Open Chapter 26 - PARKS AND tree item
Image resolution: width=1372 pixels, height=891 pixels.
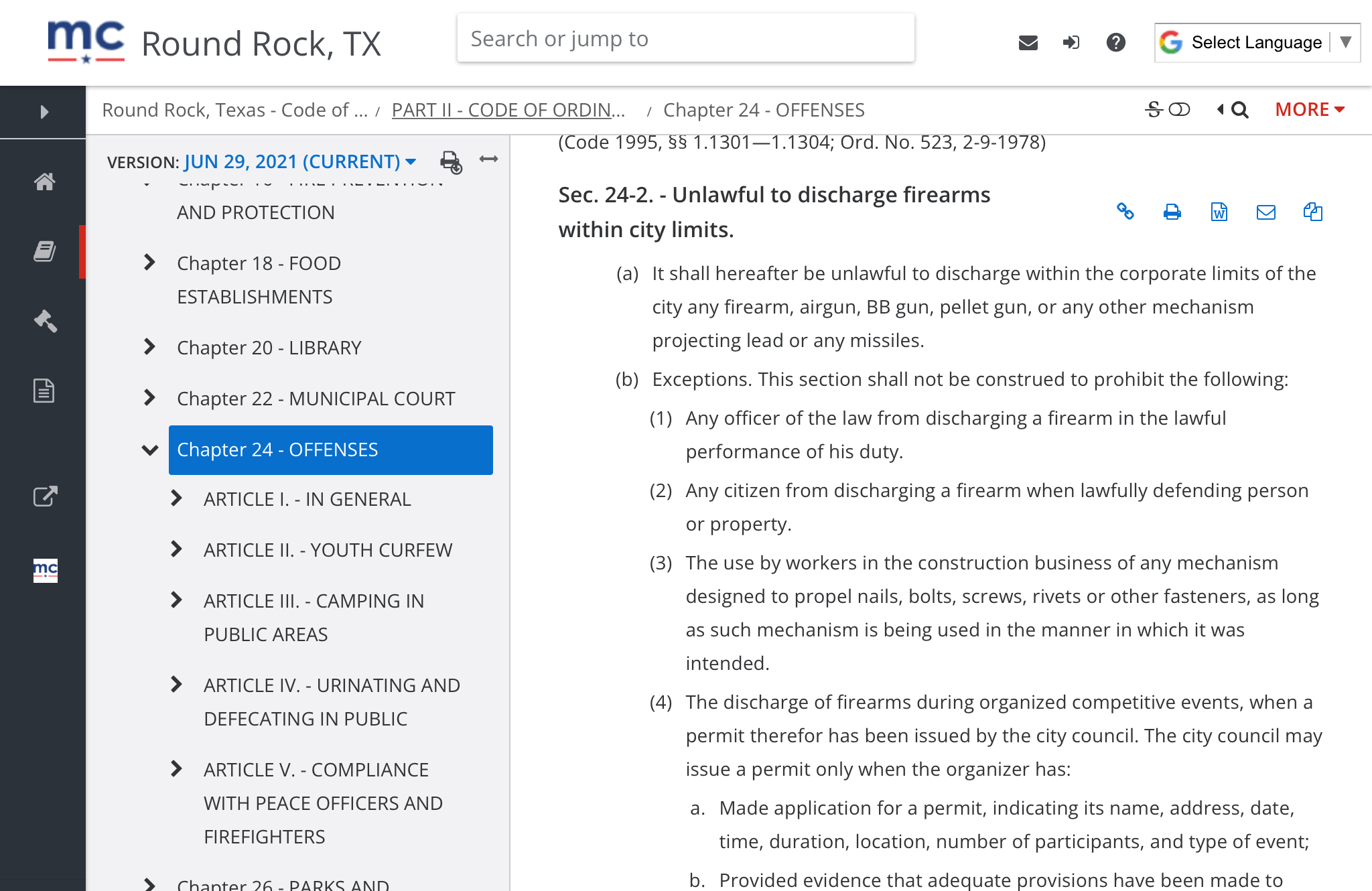coord(283,884)
